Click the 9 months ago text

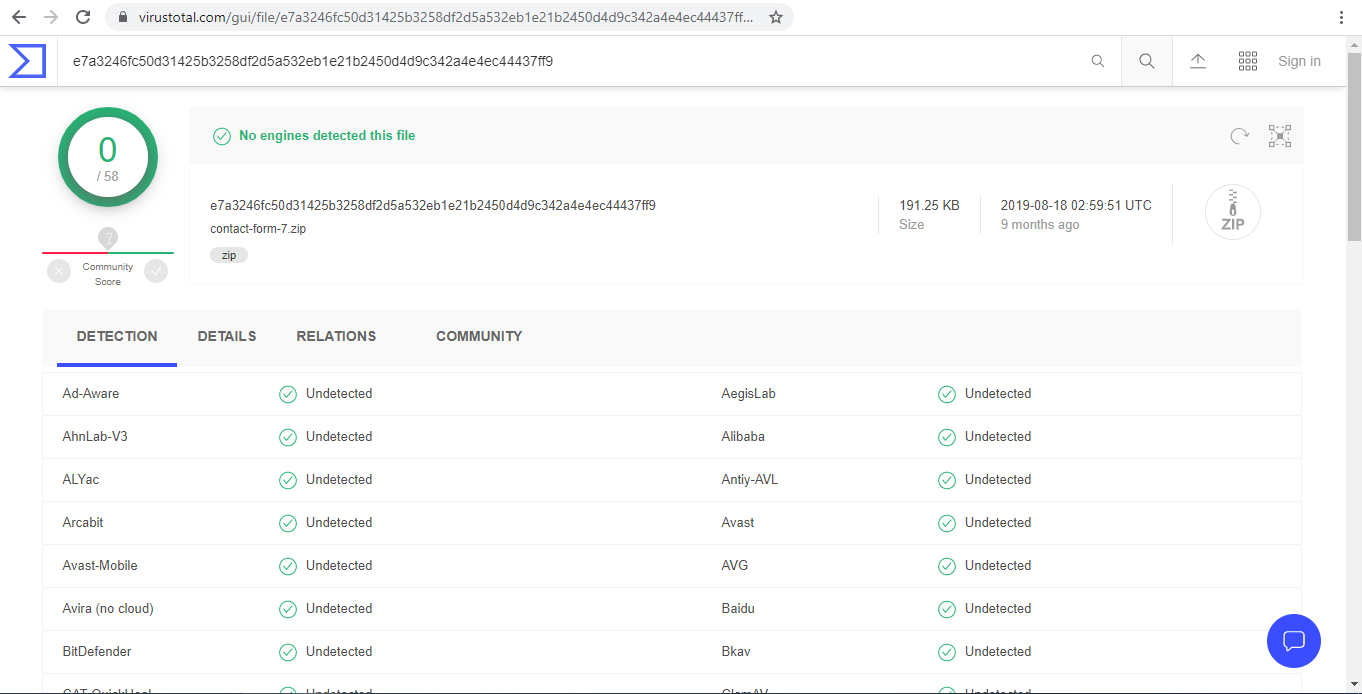[1040, 225]
